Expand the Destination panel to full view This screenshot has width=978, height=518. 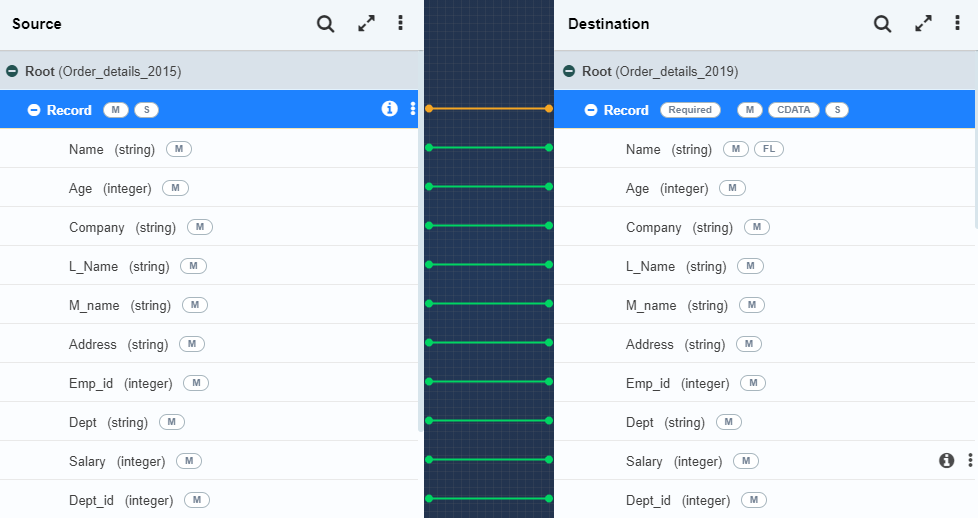923,24
